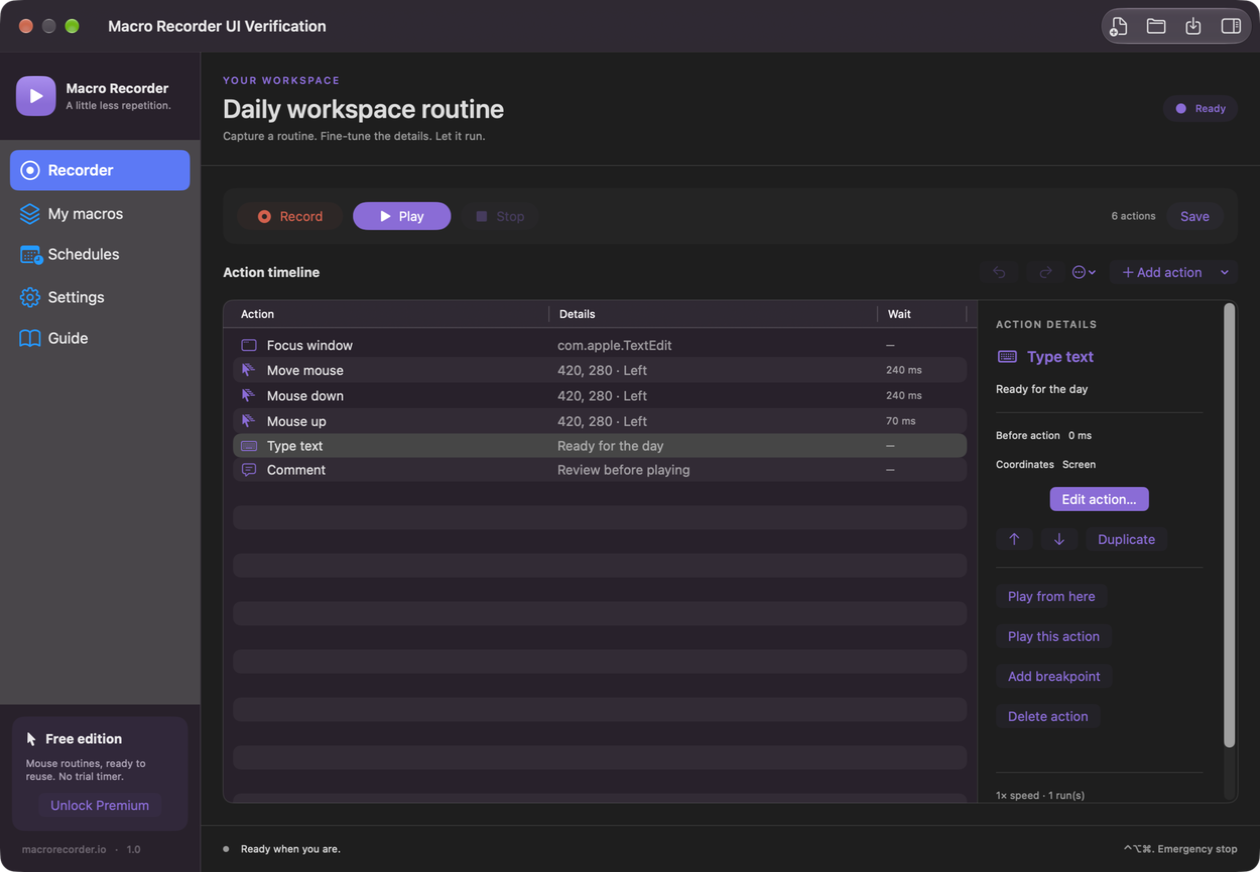Screen dimensions: 1260x872
Task: Toggle the right sidebar panel icon
Action: [x=1231, y=26]
